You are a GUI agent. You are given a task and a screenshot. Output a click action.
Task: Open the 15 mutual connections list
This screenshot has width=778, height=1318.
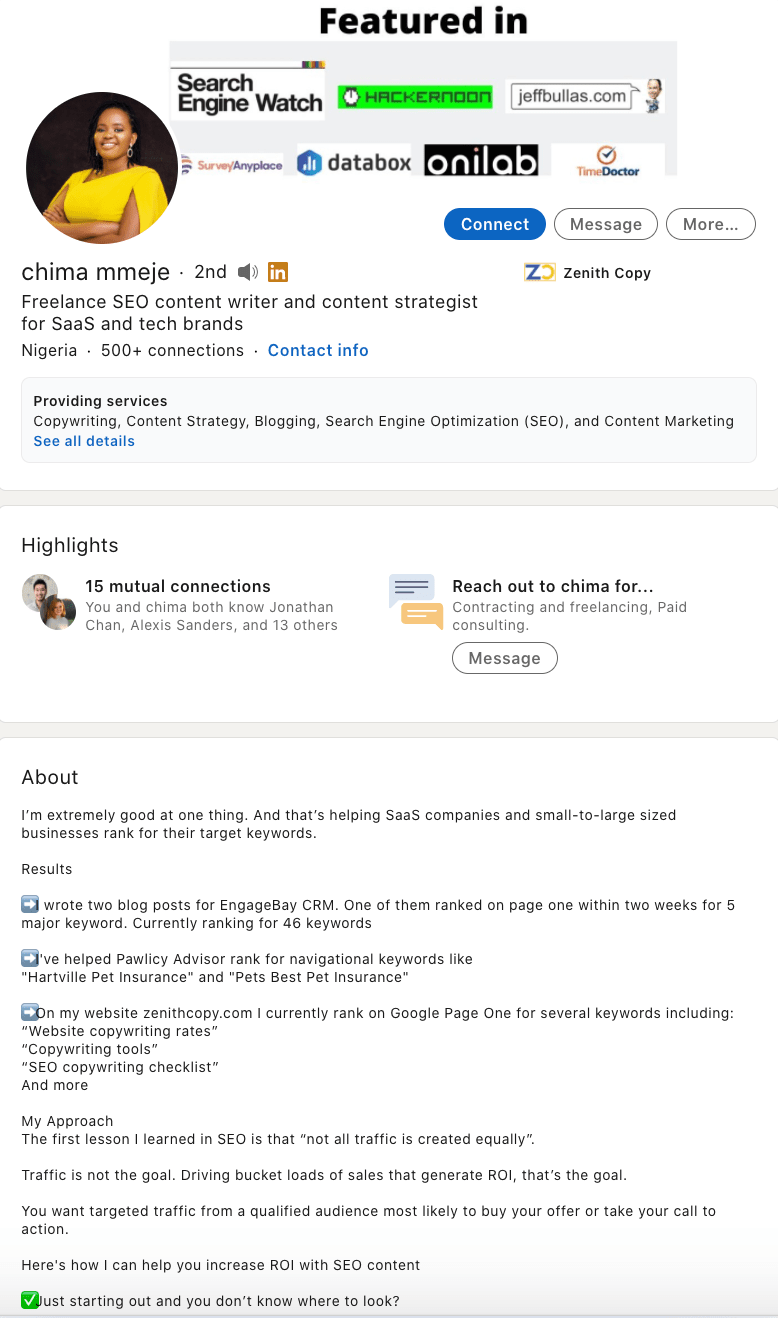point(178,586)
